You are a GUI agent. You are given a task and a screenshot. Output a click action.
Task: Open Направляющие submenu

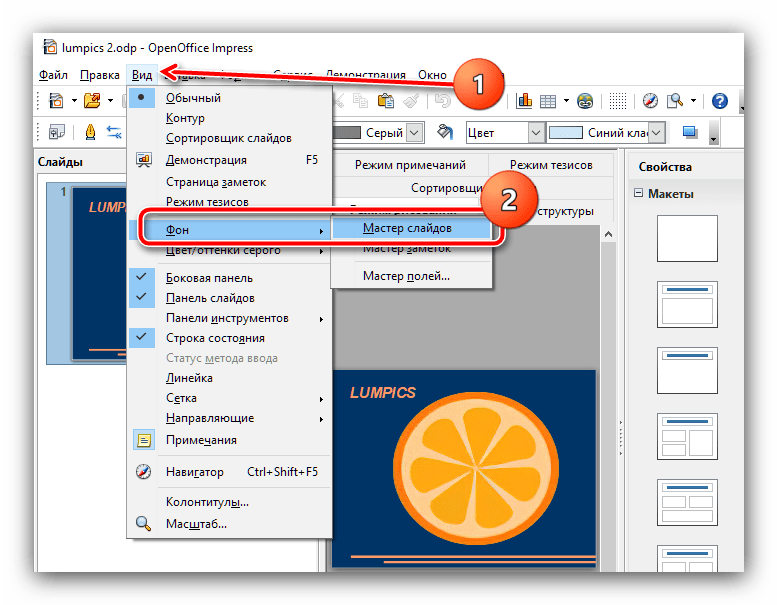coord(229,418)
